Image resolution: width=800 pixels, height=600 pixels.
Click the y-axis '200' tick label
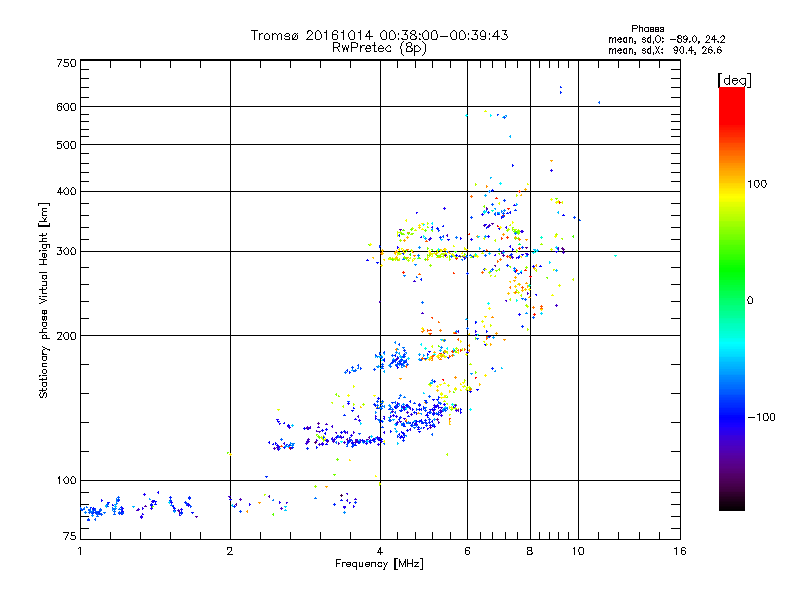click(x=67, y=336)
